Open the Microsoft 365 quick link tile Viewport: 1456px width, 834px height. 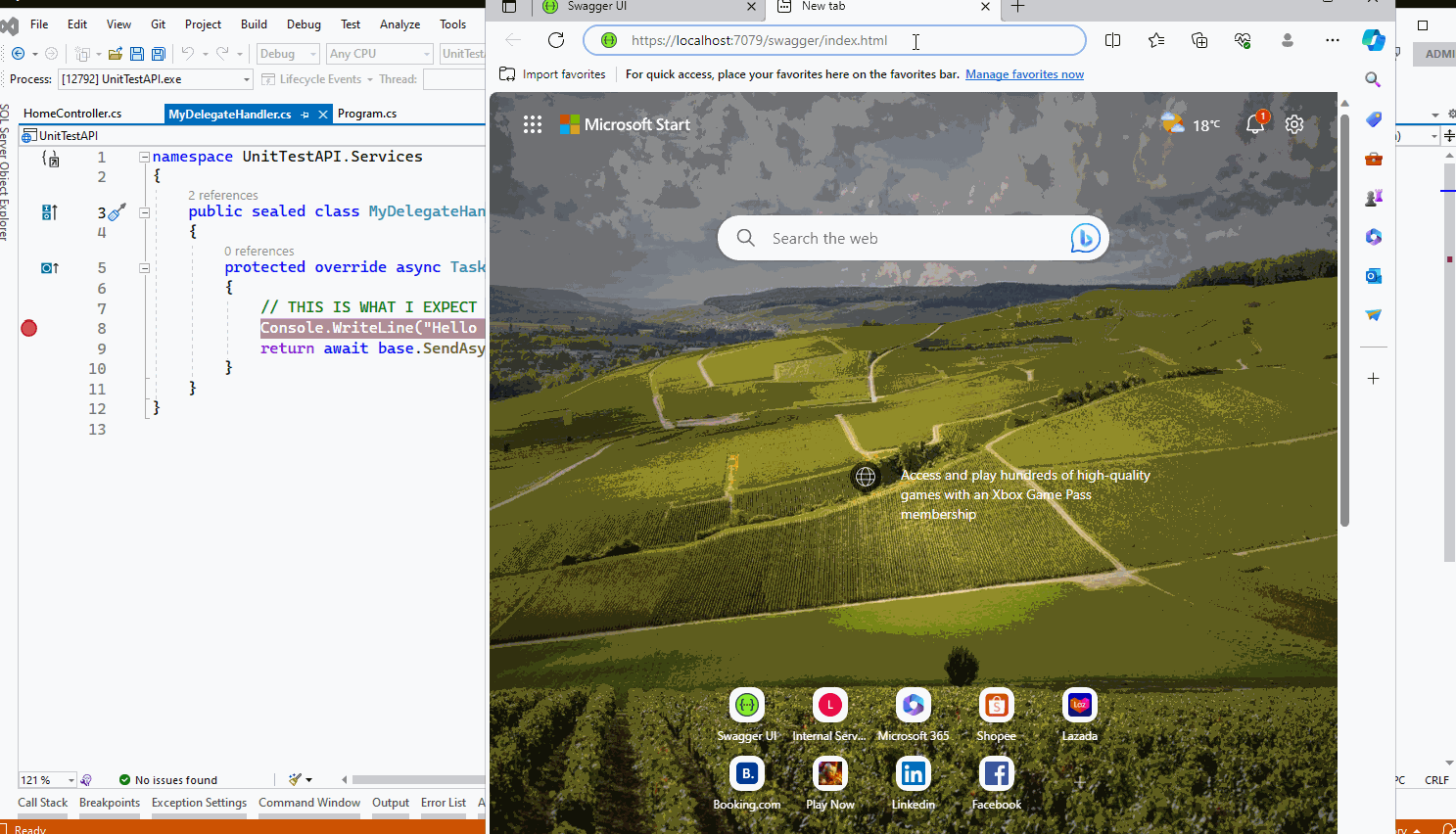point(914,716)
